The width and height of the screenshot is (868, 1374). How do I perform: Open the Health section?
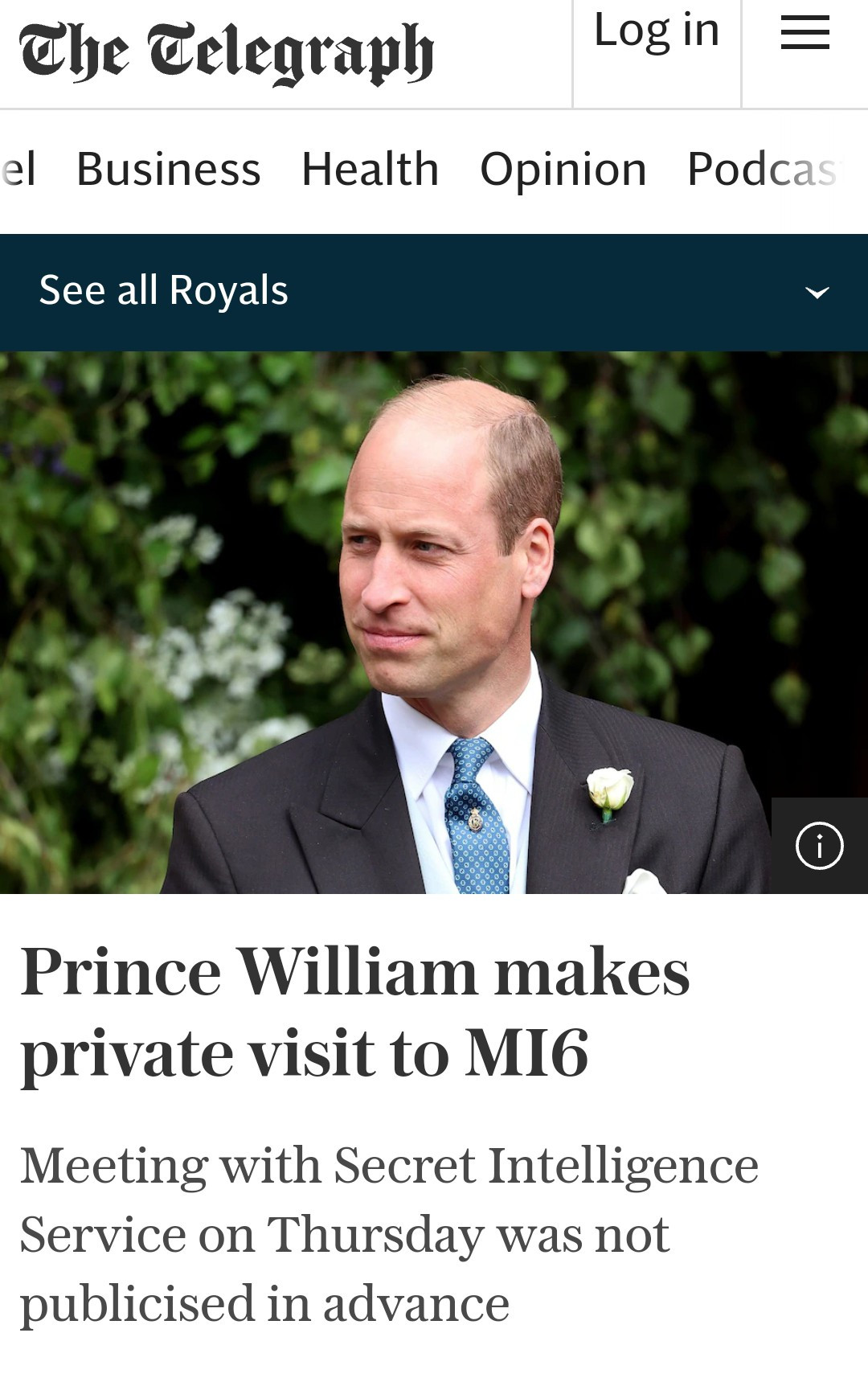coord(371,170)
